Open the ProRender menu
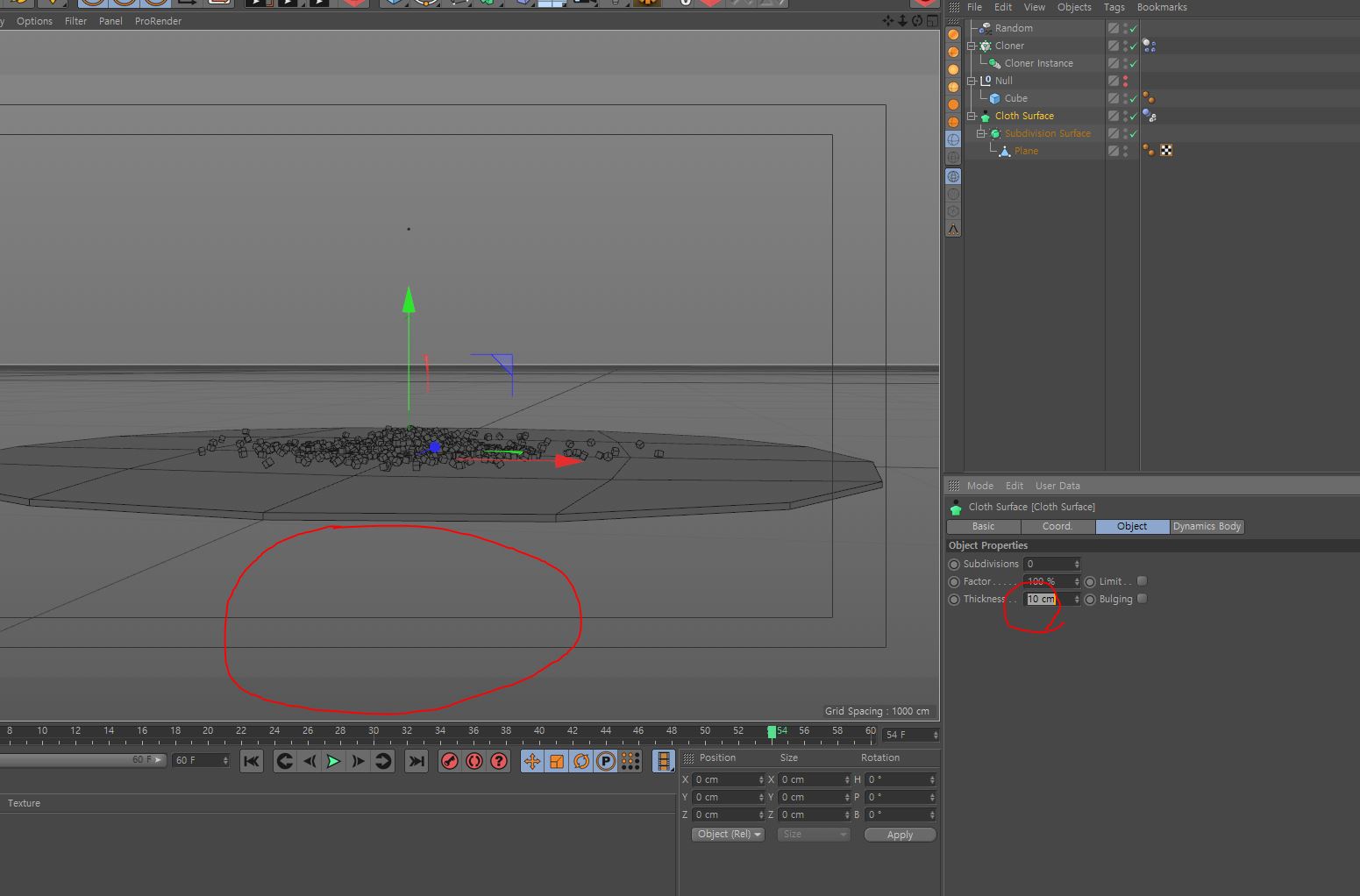Screen dimensions: 1360x896 click(x=158, y=21)
